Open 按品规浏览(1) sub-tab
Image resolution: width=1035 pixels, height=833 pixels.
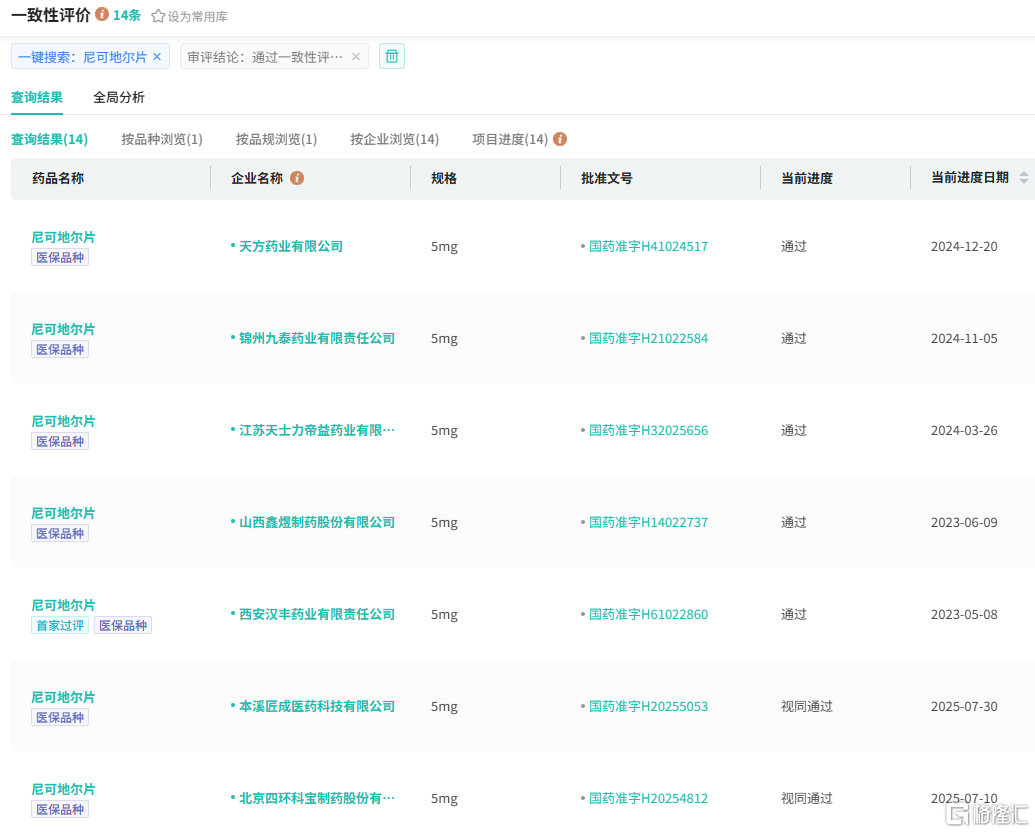tap(276, 139)
